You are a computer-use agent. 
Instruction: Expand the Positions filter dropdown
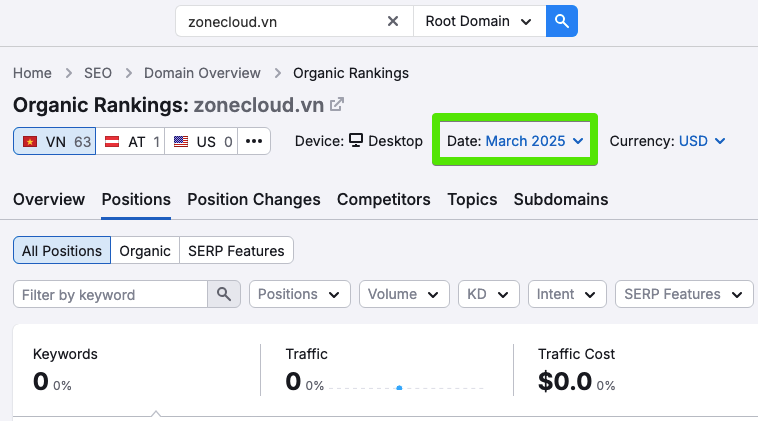tap(300, 294)
